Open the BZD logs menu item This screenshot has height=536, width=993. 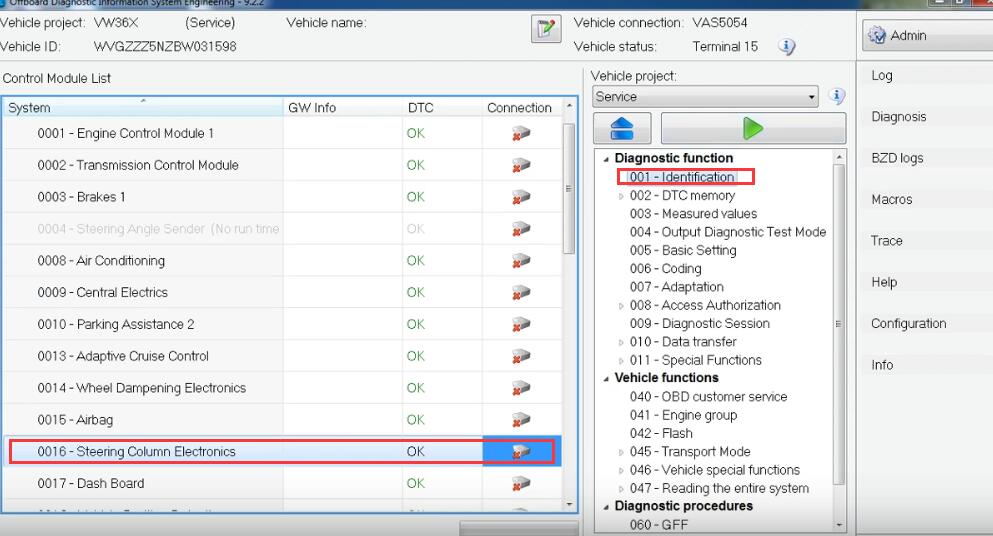coord(897,158)
